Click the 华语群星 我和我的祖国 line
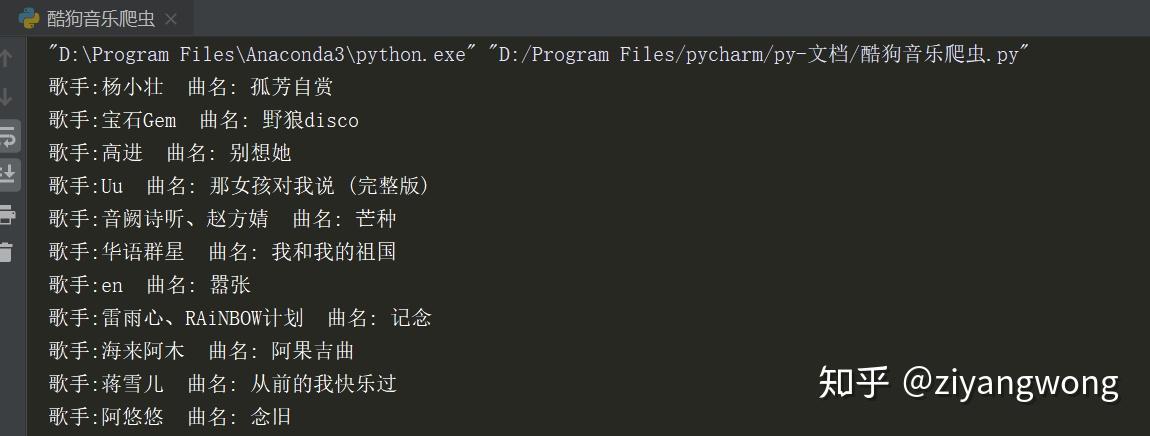 222,252
